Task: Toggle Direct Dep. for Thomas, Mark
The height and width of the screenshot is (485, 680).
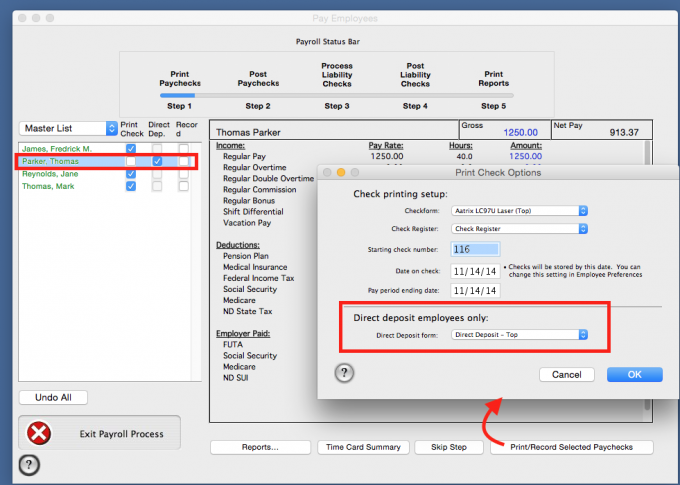Action: click(x=157, y=186)
